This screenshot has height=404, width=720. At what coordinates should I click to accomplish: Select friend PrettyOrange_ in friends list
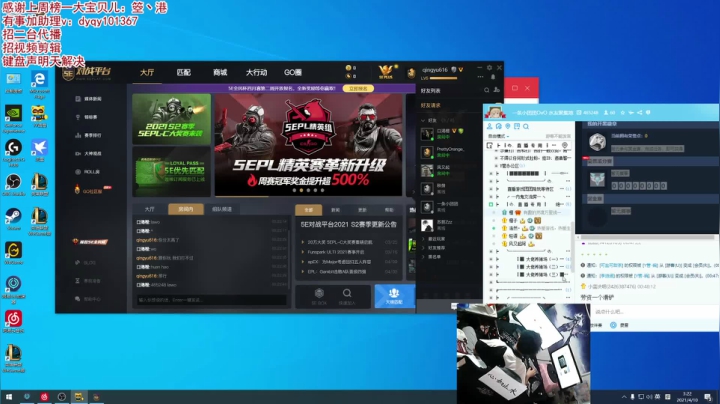pyautogui.click(x=443, y=152)
